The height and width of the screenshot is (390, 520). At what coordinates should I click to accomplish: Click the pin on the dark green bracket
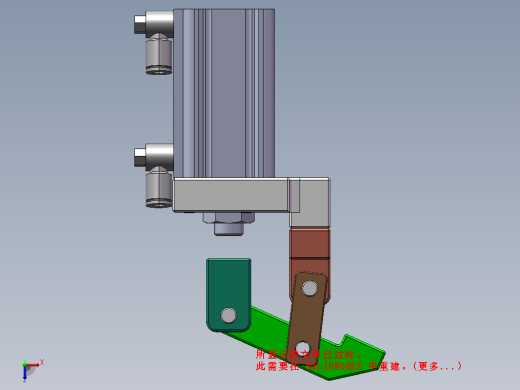click(x=229, y=315)
